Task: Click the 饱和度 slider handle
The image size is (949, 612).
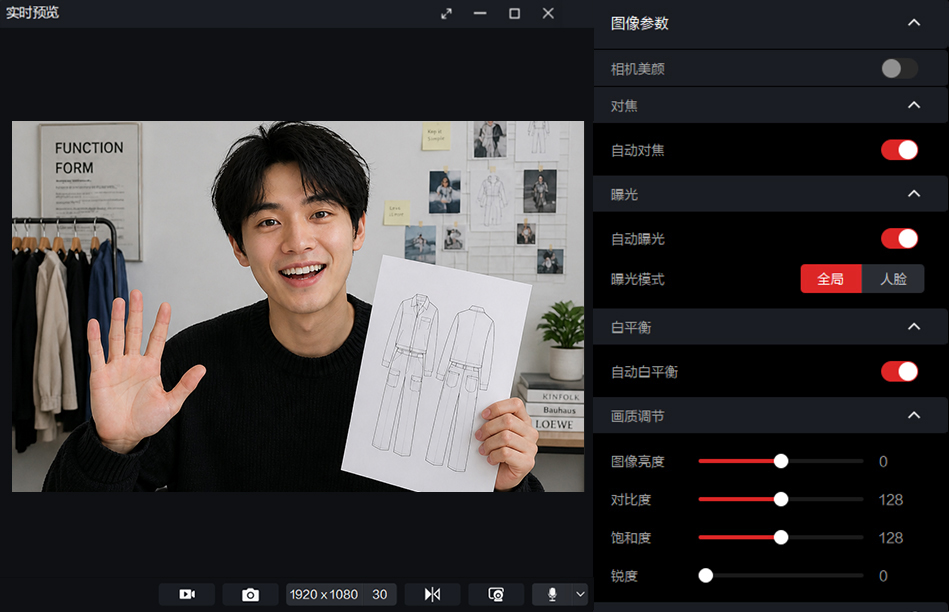Action: click(x=781, y=538)
